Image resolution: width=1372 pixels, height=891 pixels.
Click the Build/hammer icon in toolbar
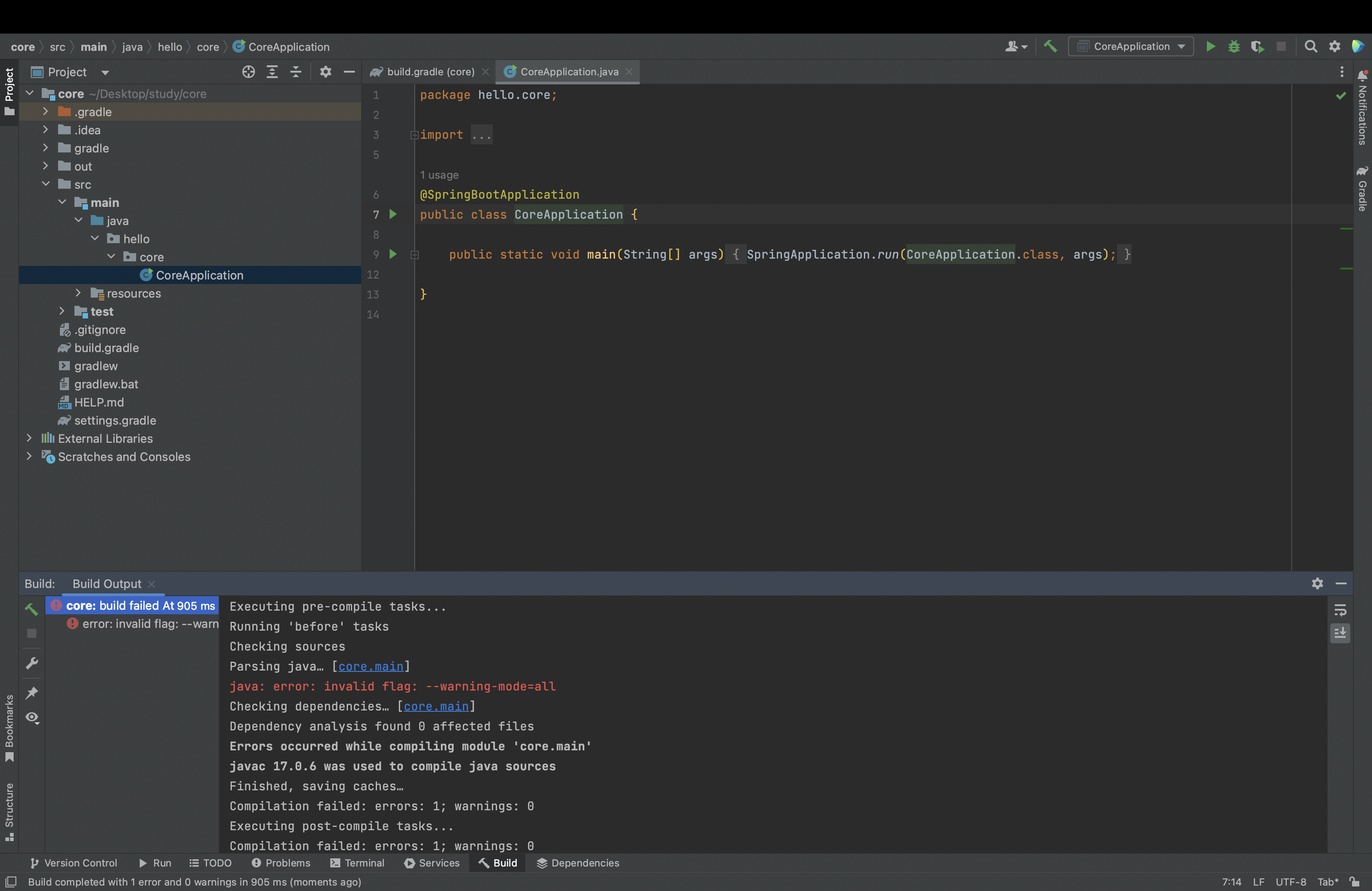pos(1049,47)
